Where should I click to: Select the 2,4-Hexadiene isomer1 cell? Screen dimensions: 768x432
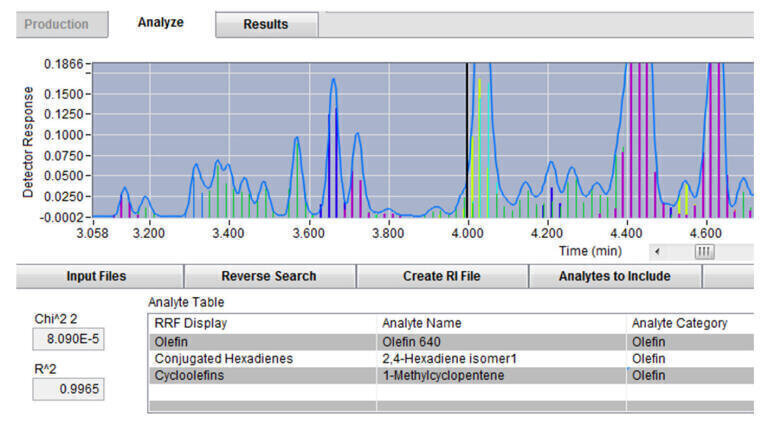pyautogui.click(x=502, y=359)
